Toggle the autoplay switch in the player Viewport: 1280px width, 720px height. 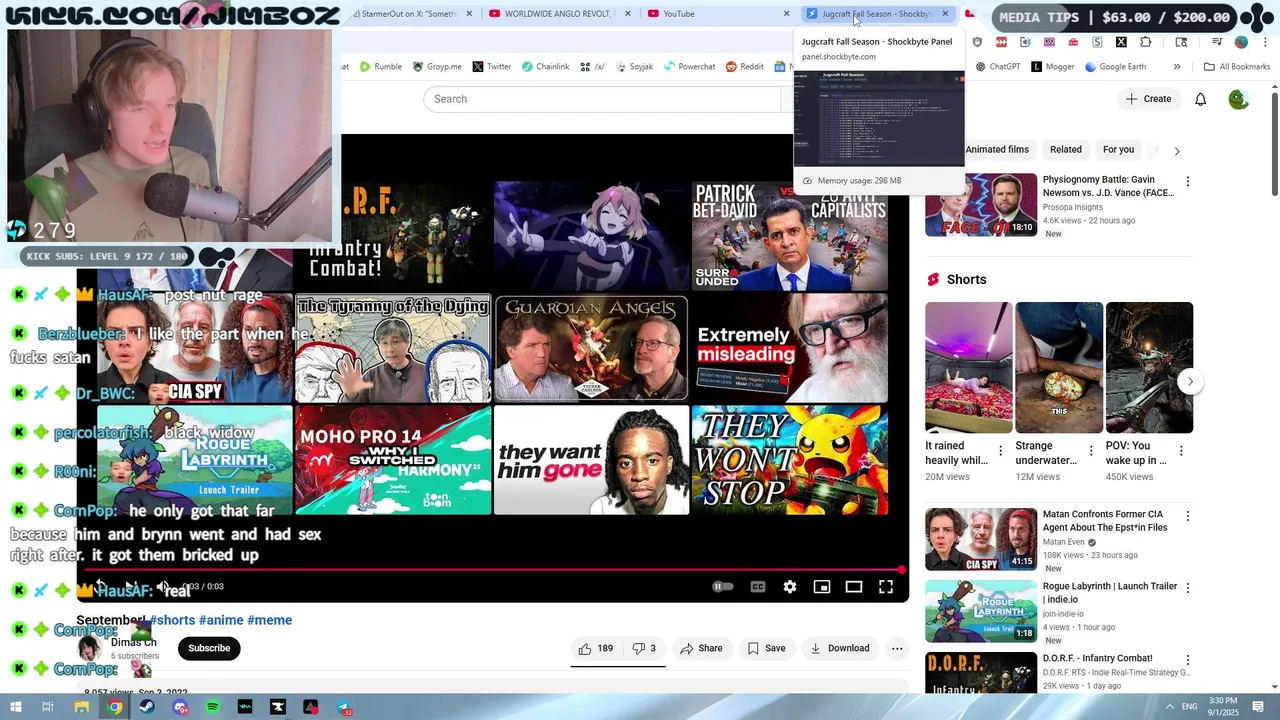722,587
